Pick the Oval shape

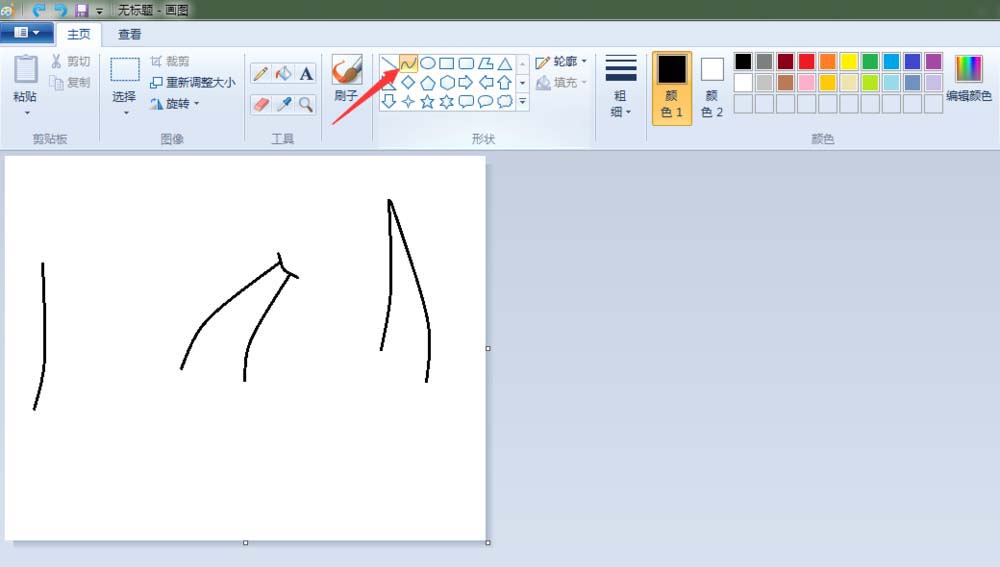(x=428, y=63)
